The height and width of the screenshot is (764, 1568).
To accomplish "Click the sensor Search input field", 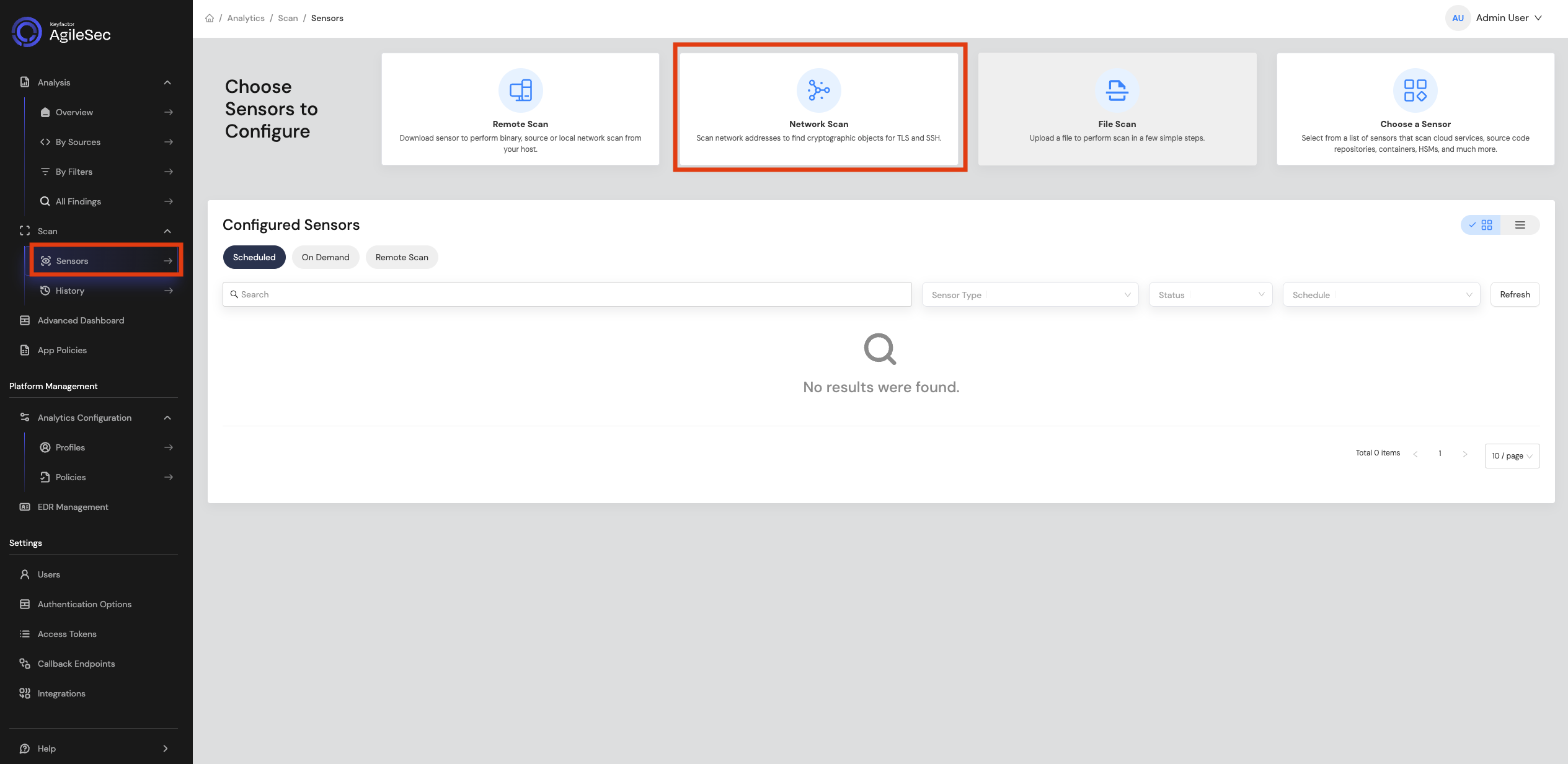I will 567,294.
